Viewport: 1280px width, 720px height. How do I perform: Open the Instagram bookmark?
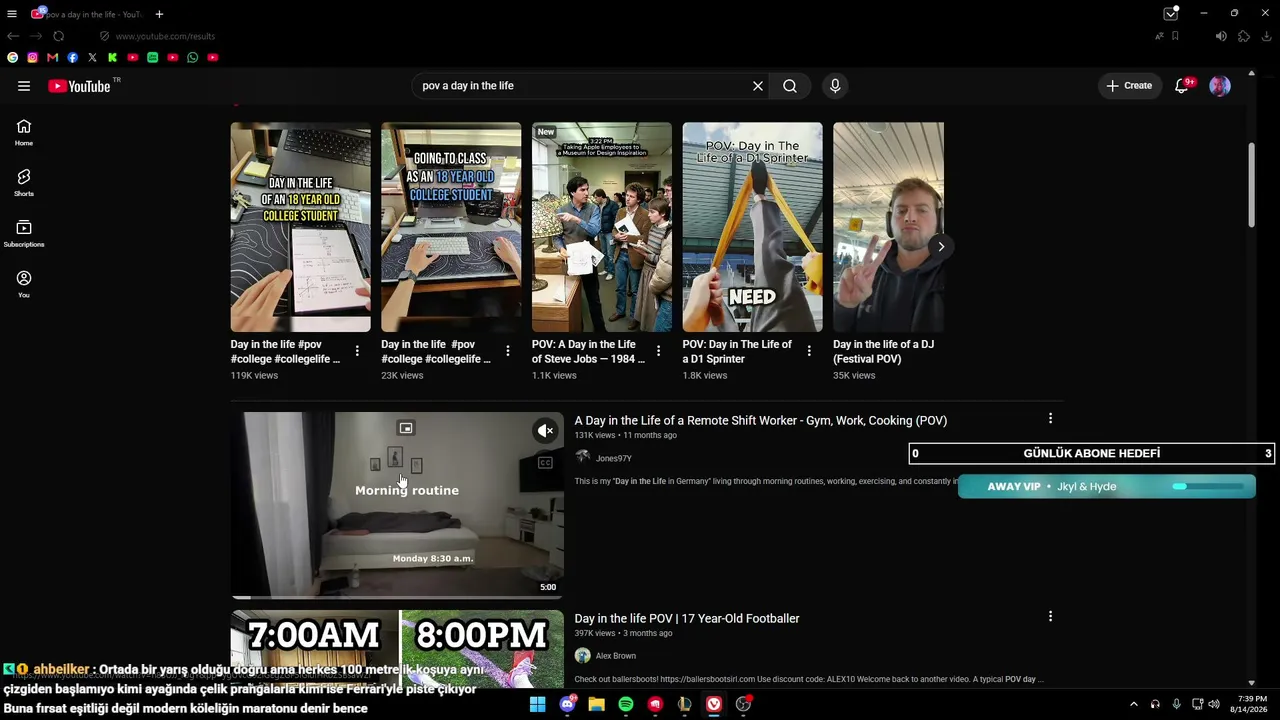33,58
